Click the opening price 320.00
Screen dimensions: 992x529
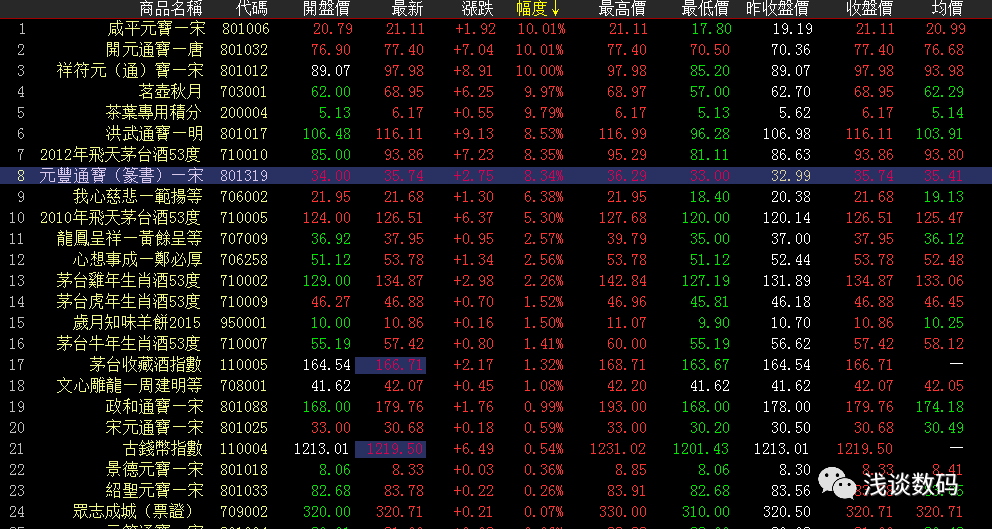coord(326,511)
